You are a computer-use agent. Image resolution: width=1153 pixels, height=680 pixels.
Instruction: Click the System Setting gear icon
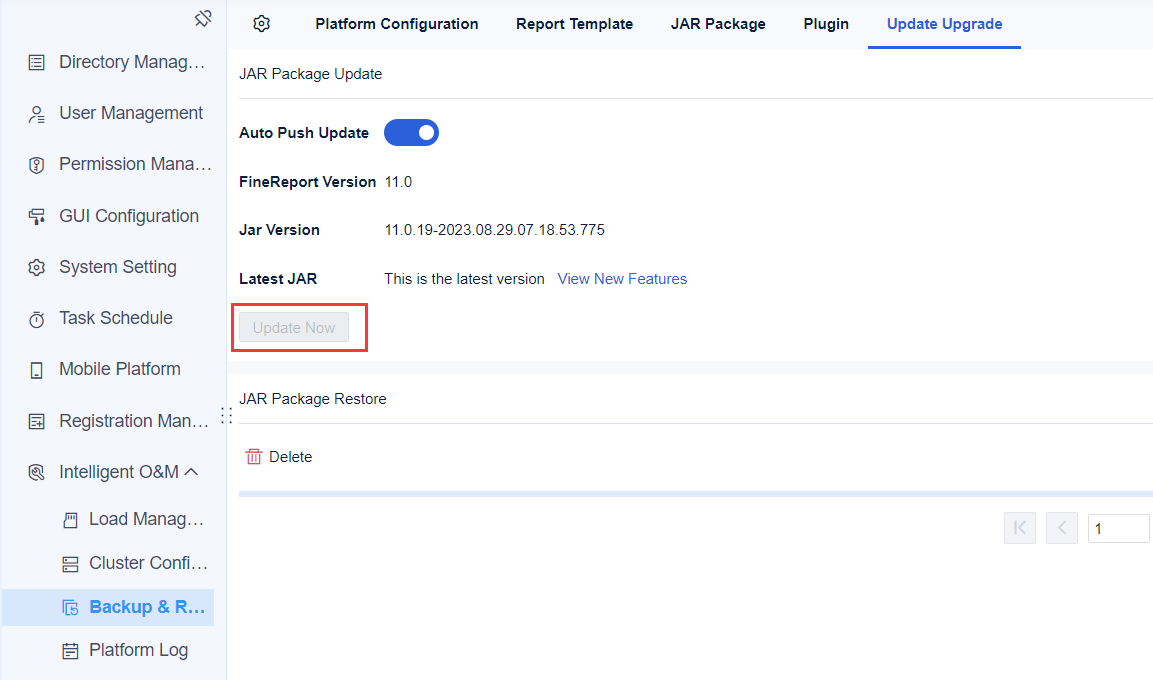click(36, 268)
